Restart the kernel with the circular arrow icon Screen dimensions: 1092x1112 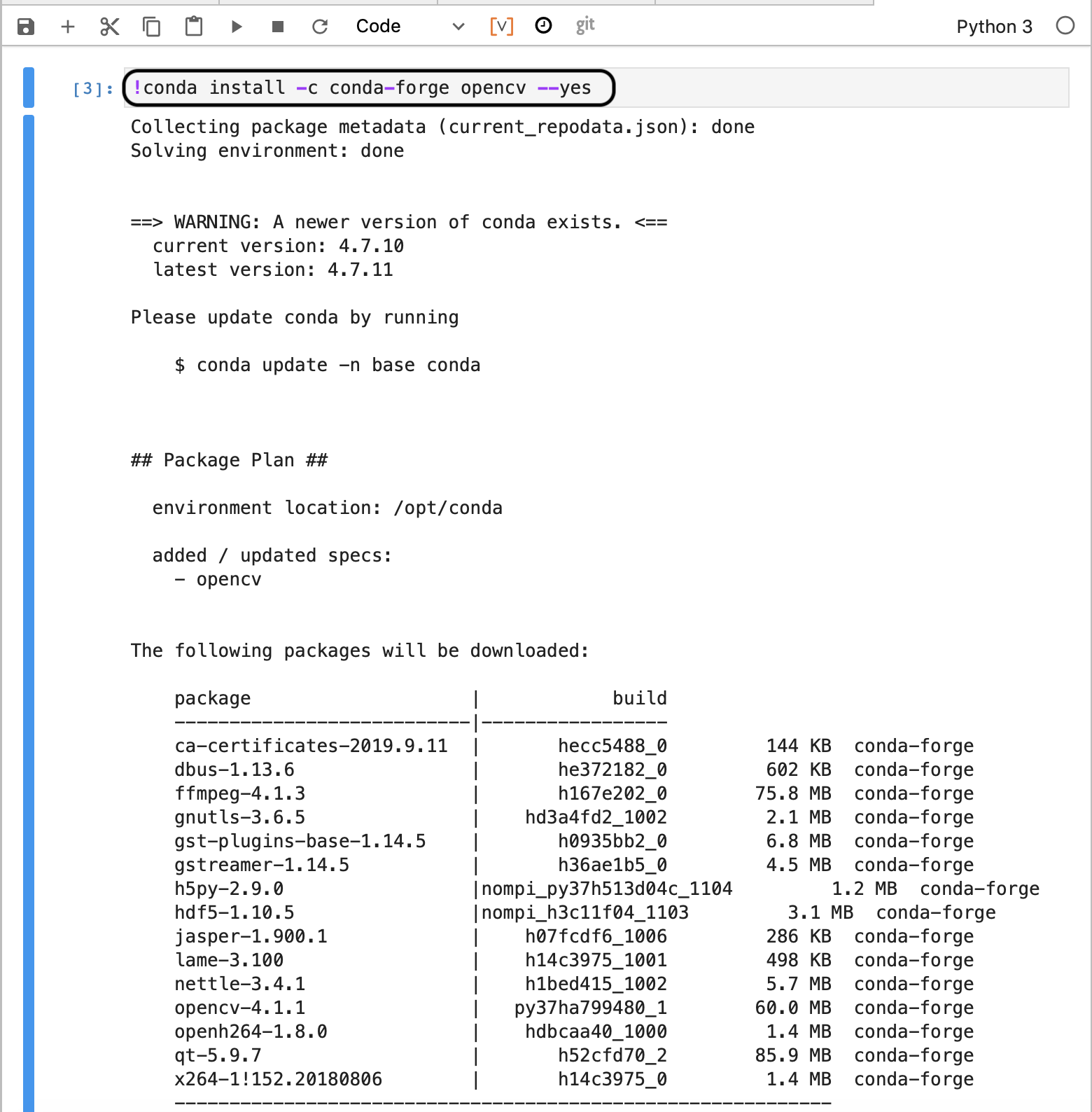[320, 27]
